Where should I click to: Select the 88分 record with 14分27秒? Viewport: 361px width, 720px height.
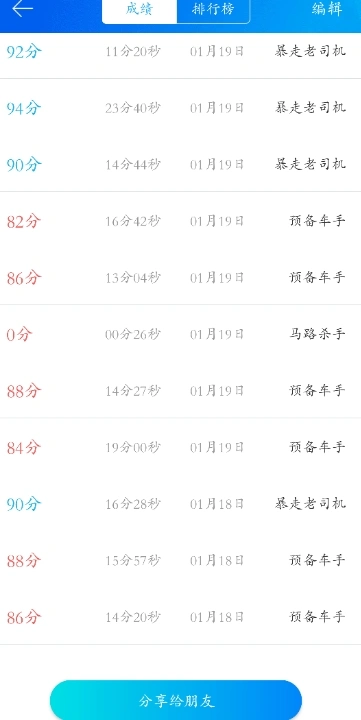click(180, 391)
